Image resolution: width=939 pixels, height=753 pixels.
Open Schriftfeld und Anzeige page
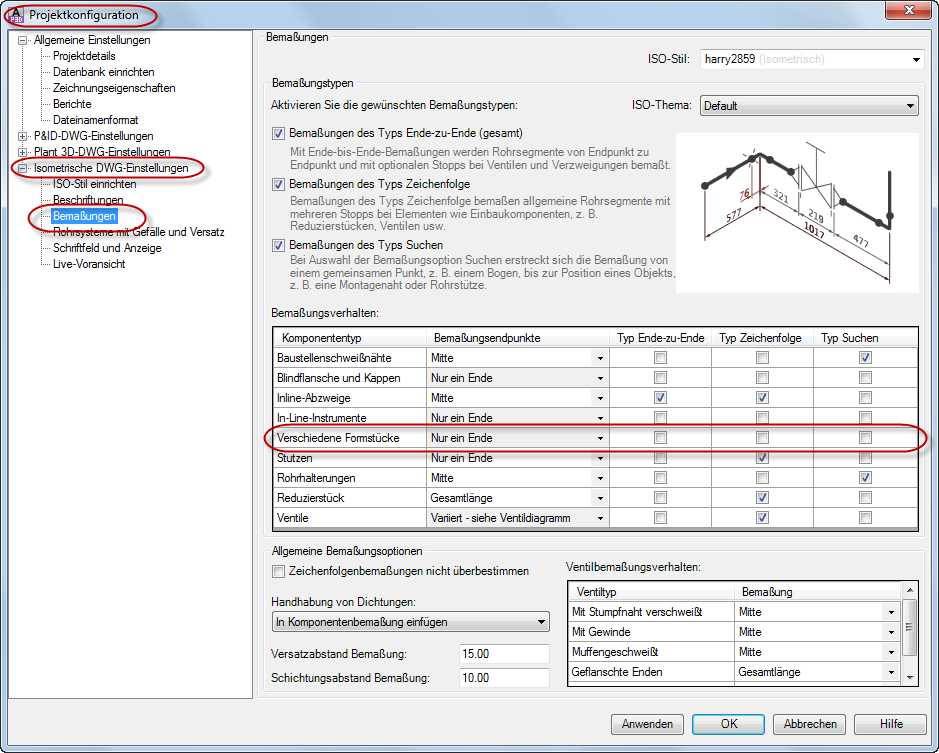point(107,248)
